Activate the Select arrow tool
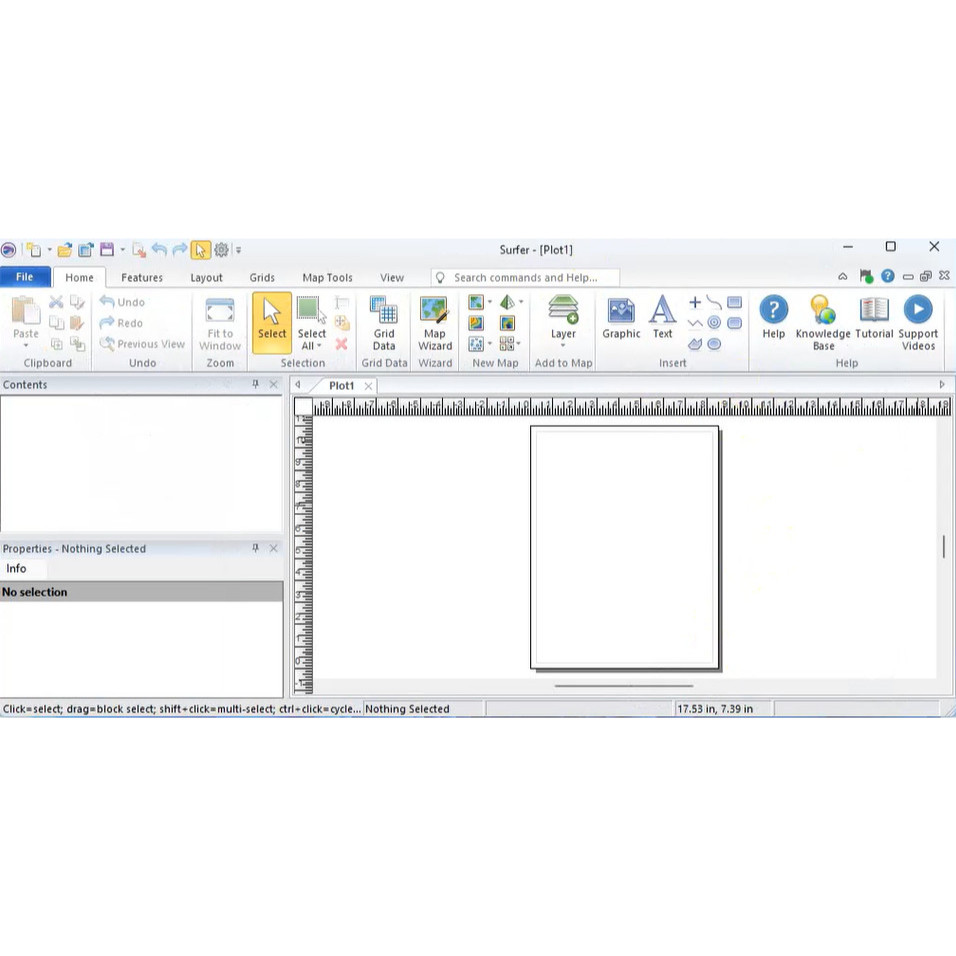Image resolution: width=956 pixels, height=956 pixels. 271,323
